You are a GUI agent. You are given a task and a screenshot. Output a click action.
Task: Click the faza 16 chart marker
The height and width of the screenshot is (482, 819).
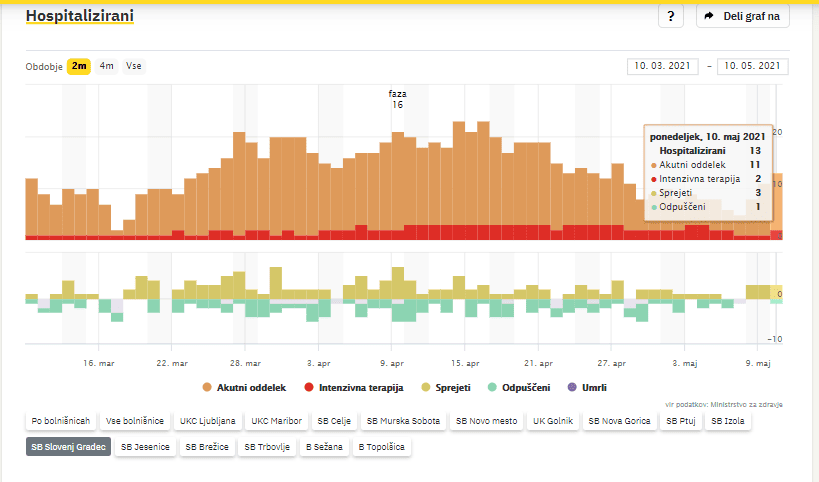(x=397, y=99)
